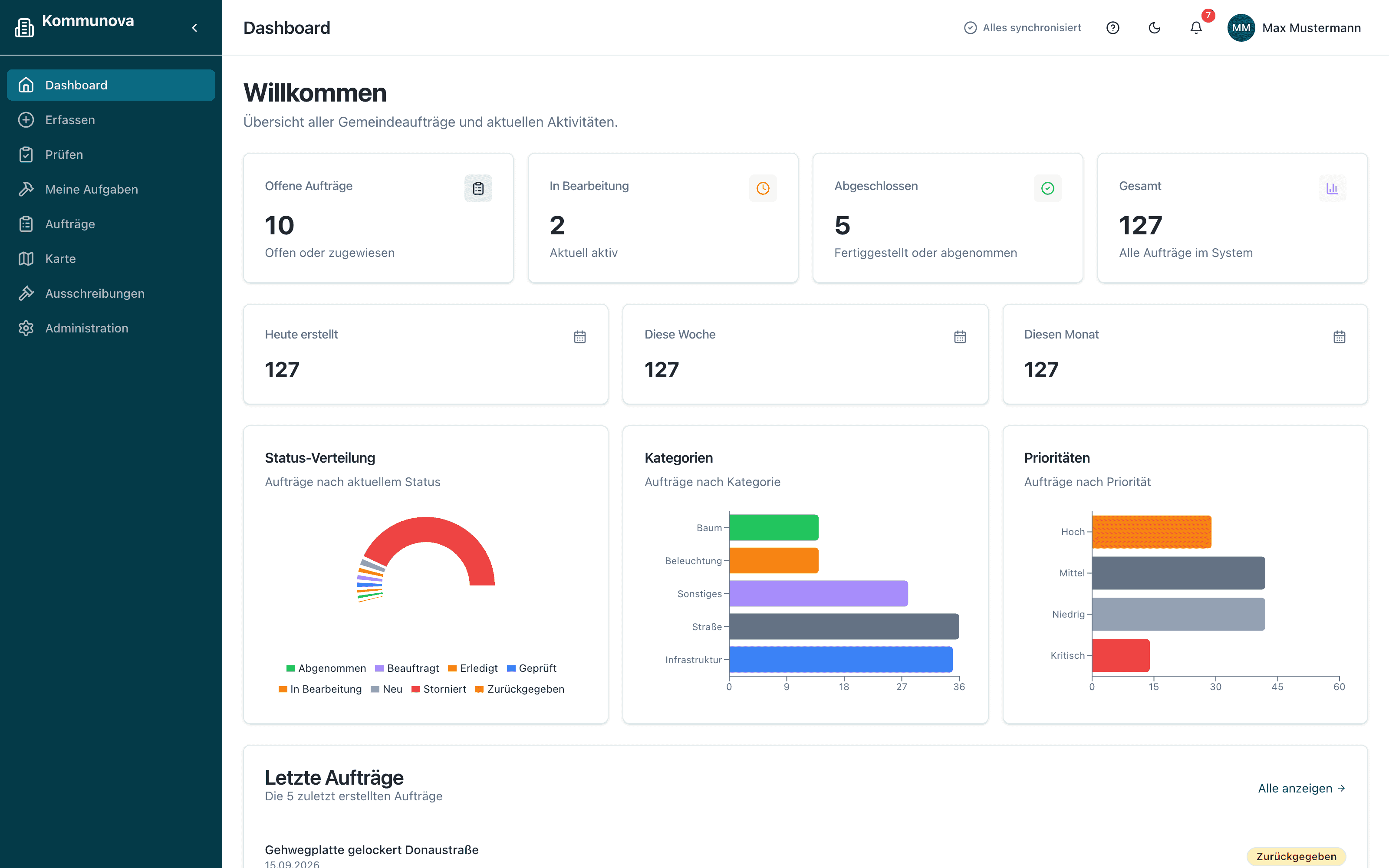This screenshot has height=868, width=1389.
Task: Open the Dashboard menu item
Action: click(x=111, y=85)
